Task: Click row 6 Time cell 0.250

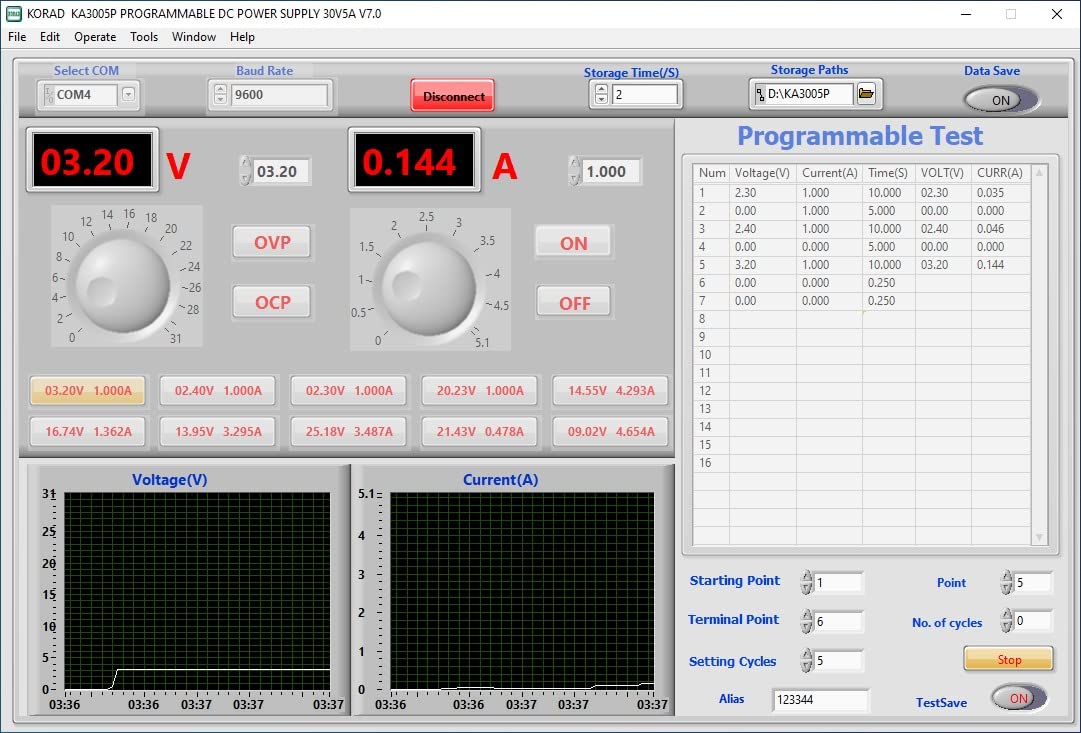Action: coord(889,283)
